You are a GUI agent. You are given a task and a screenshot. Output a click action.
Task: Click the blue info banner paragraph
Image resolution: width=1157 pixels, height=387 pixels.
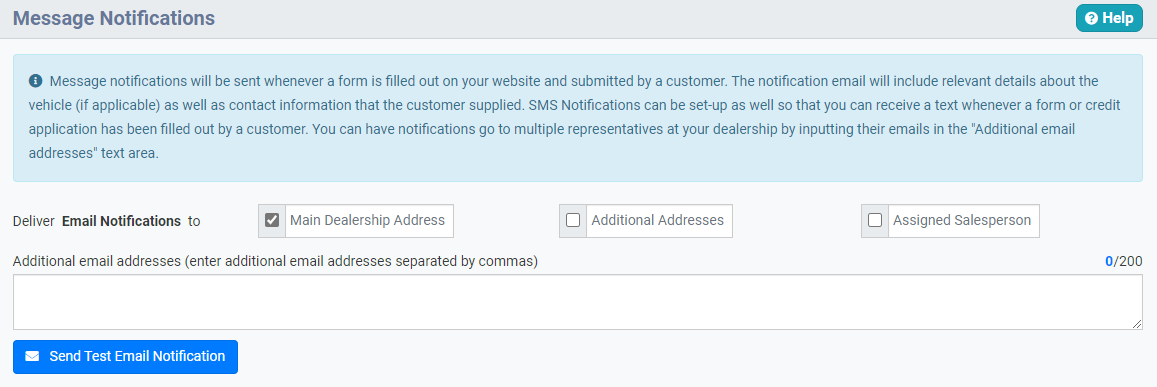(578, 118)
